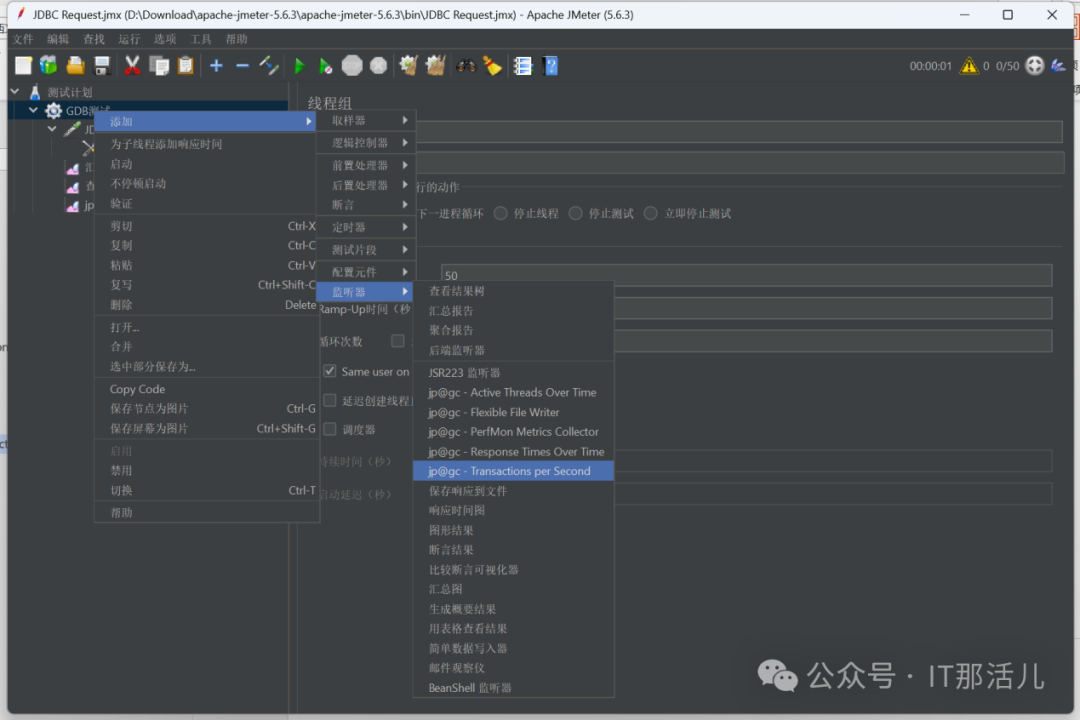Click the test plan flask icon

tap(34, 92)
